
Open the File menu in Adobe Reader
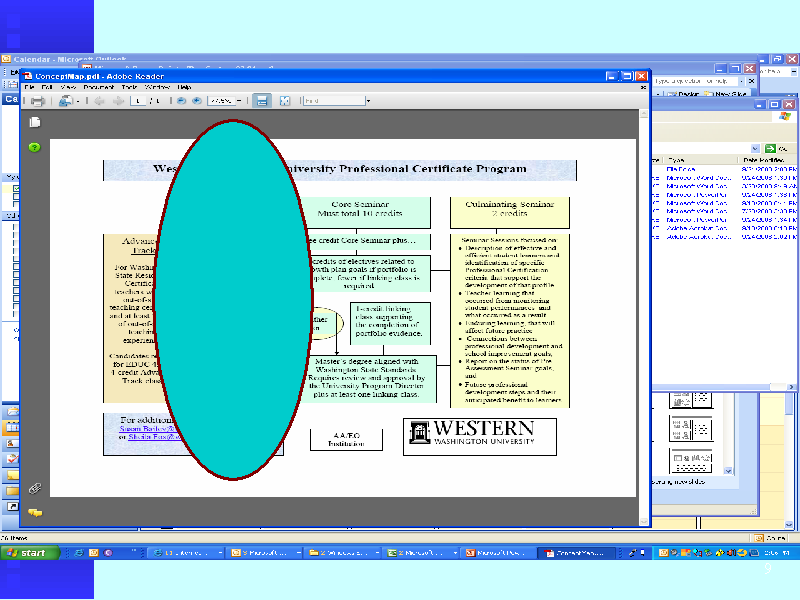click(x=30, y=87)
